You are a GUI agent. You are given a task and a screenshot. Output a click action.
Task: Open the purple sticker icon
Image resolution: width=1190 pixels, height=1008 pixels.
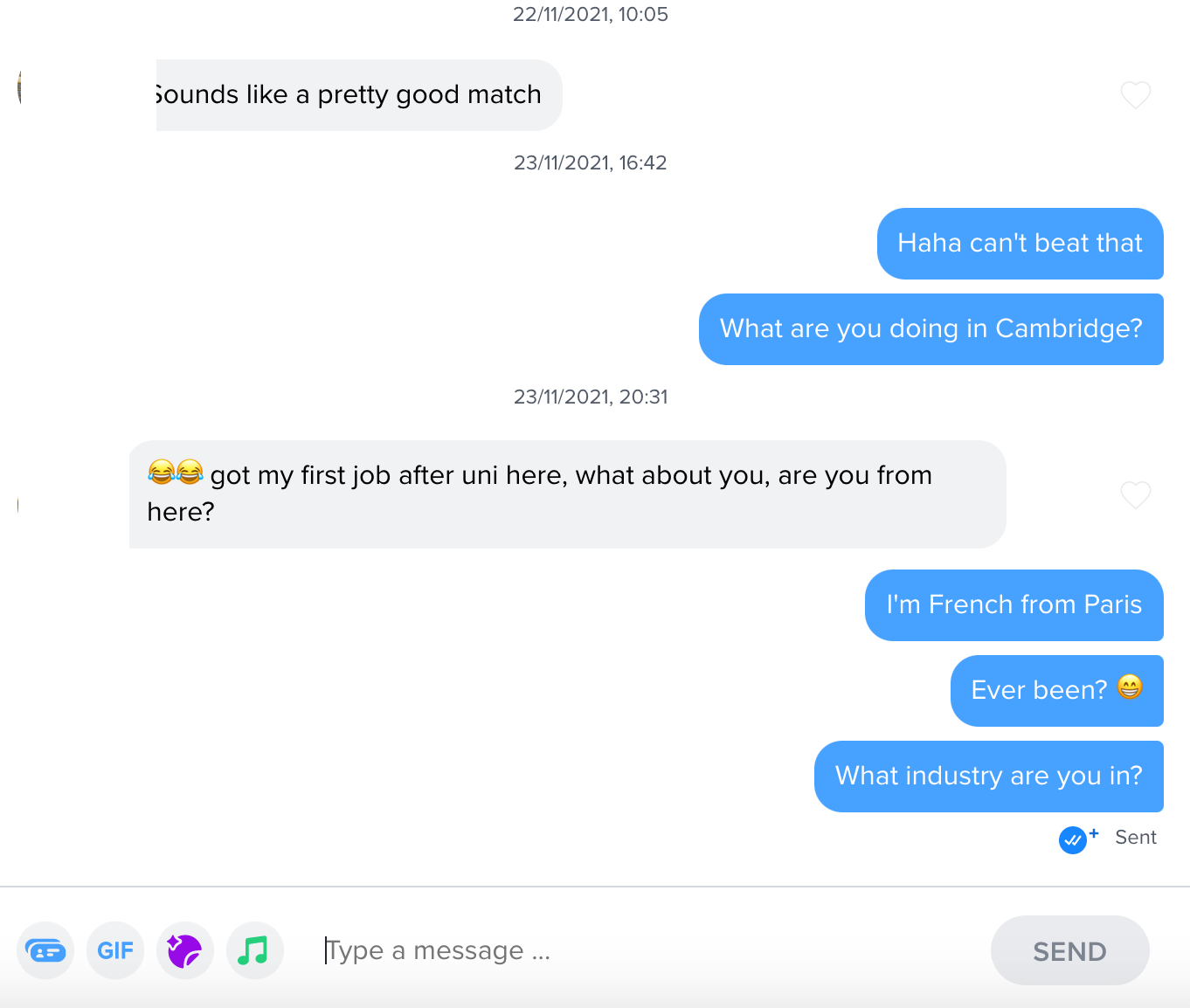(185, 950)
